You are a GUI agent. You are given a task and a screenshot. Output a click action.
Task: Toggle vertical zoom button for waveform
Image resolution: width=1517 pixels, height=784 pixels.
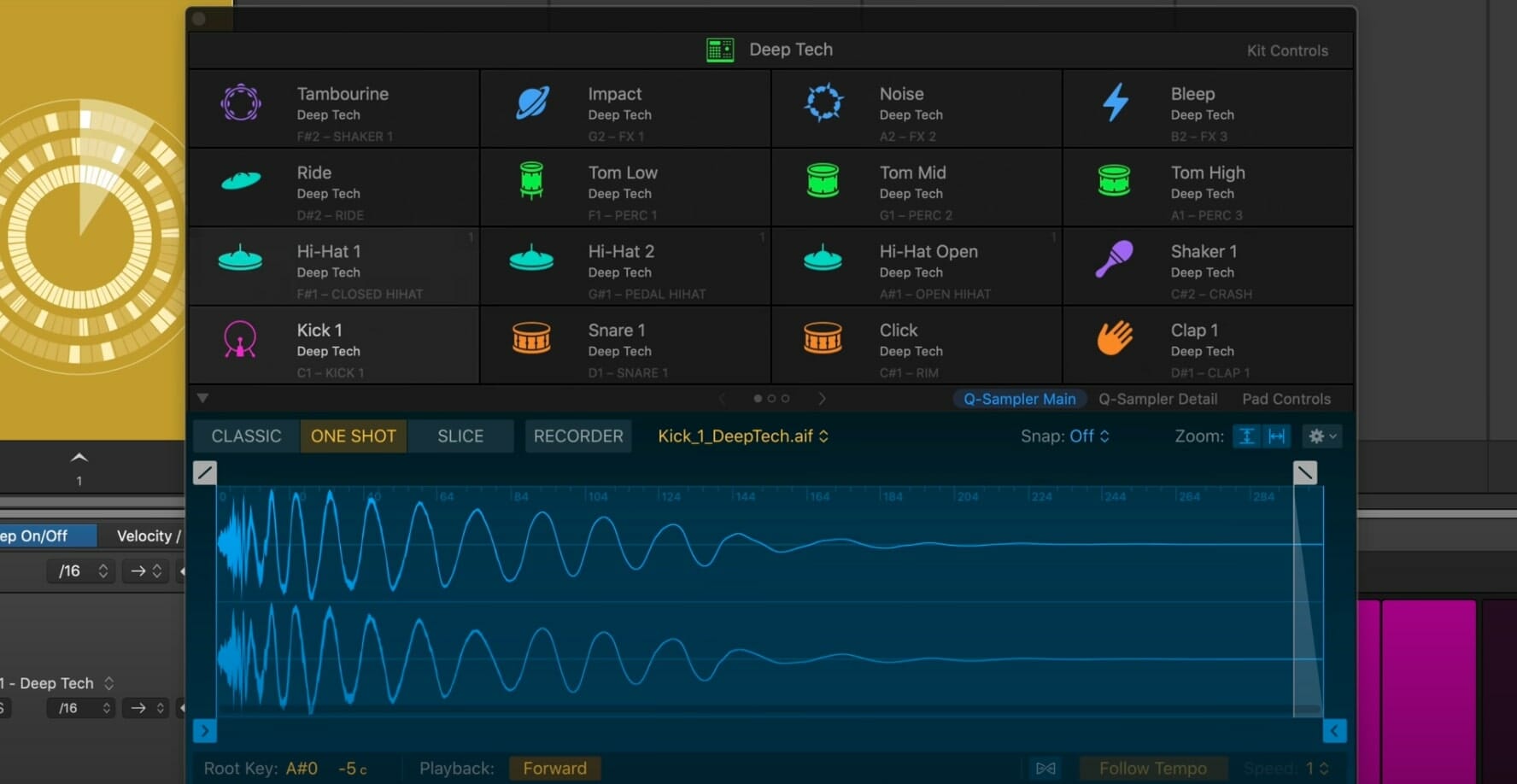pyautogui.click(x=1246, y=436)
